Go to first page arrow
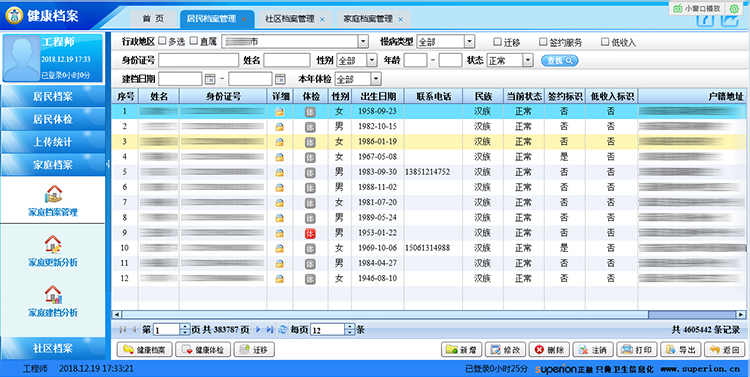 122,330
